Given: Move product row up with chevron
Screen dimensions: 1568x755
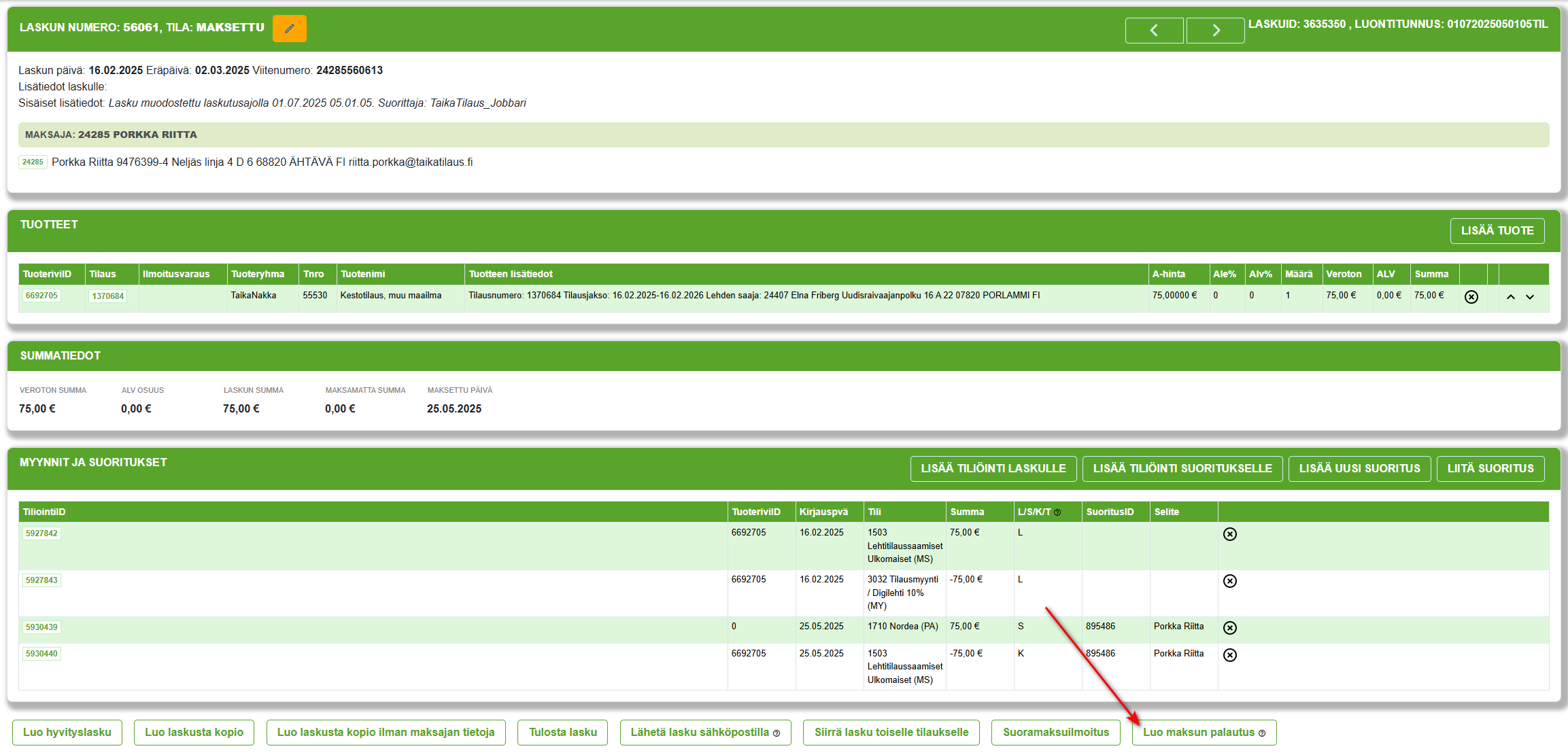Looking at the screenshot, I should pos(1510,297).
